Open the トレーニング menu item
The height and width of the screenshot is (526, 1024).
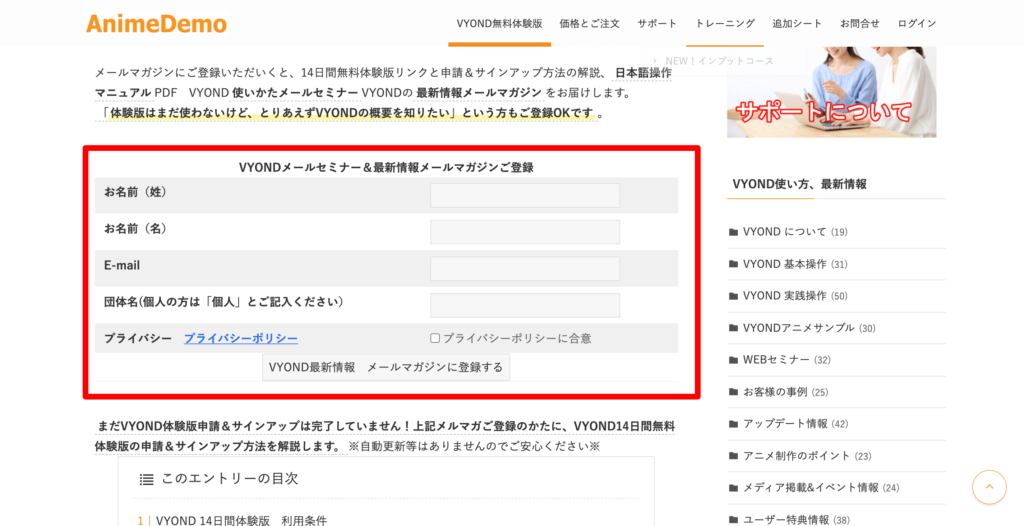[725, 24]
